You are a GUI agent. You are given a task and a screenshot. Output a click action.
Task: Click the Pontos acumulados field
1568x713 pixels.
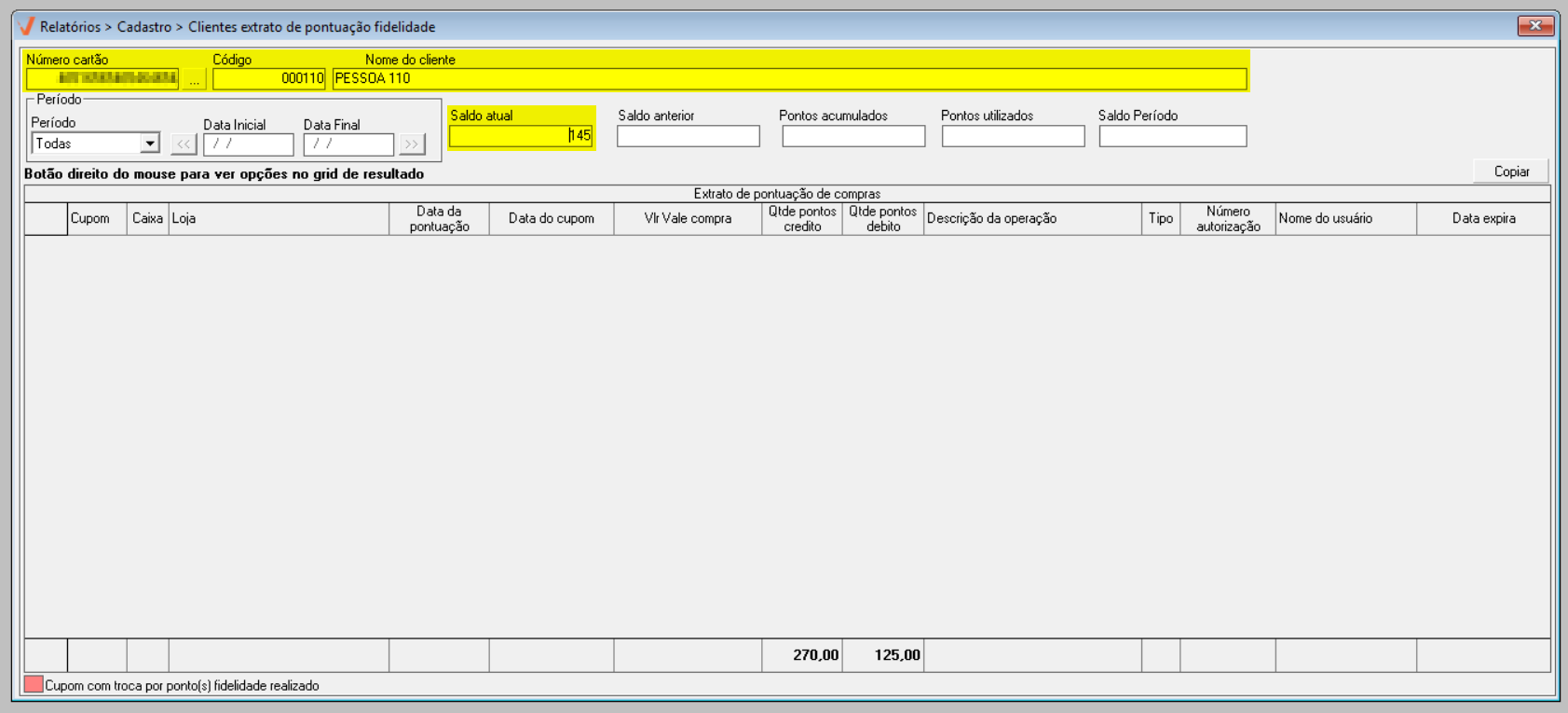coord(852,136)
